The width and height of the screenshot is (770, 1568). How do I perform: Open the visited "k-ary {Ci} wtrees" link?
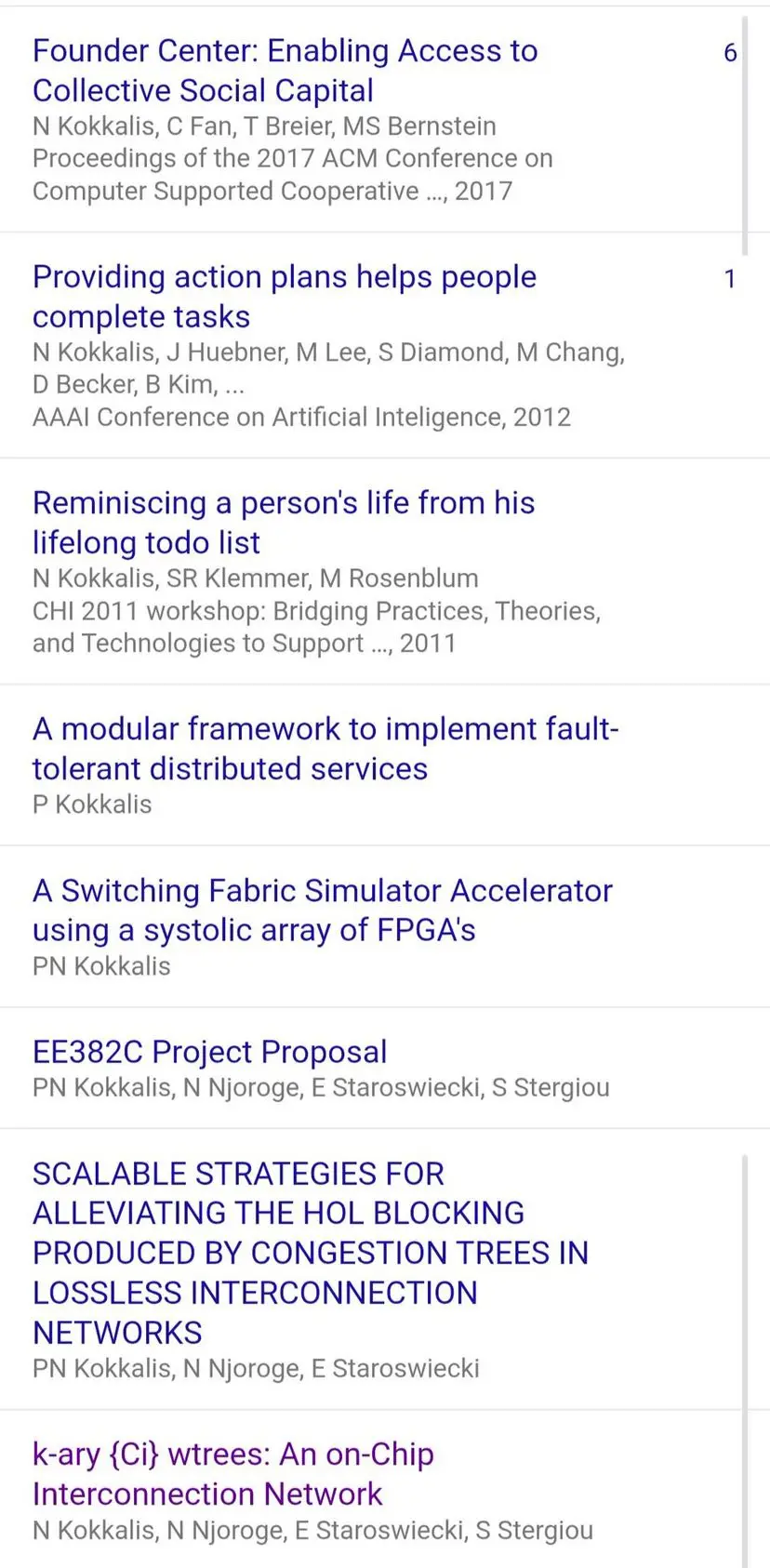pos(233,1473)
